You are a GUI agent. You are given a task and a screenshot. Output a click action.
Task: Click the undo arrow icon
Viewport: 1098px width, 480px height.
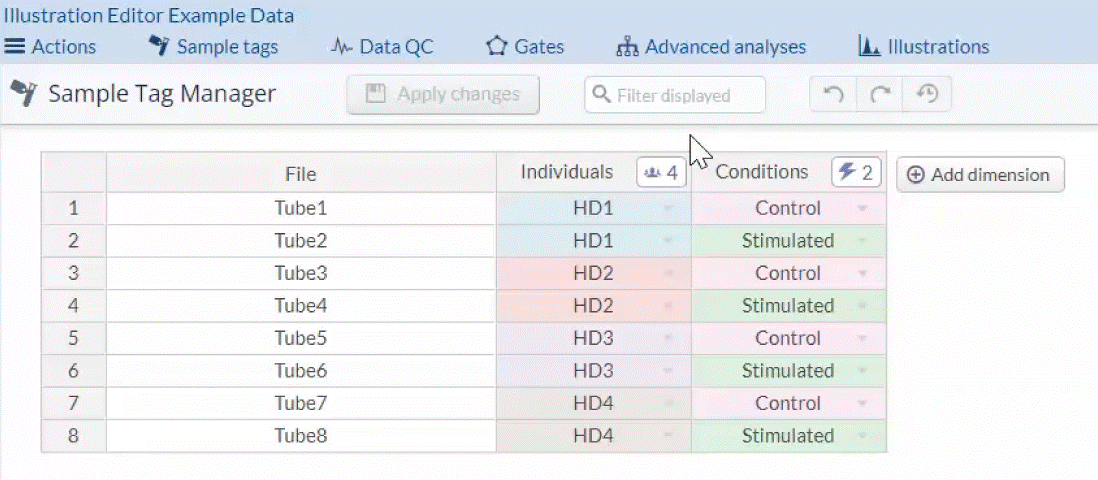pos(833,95)
